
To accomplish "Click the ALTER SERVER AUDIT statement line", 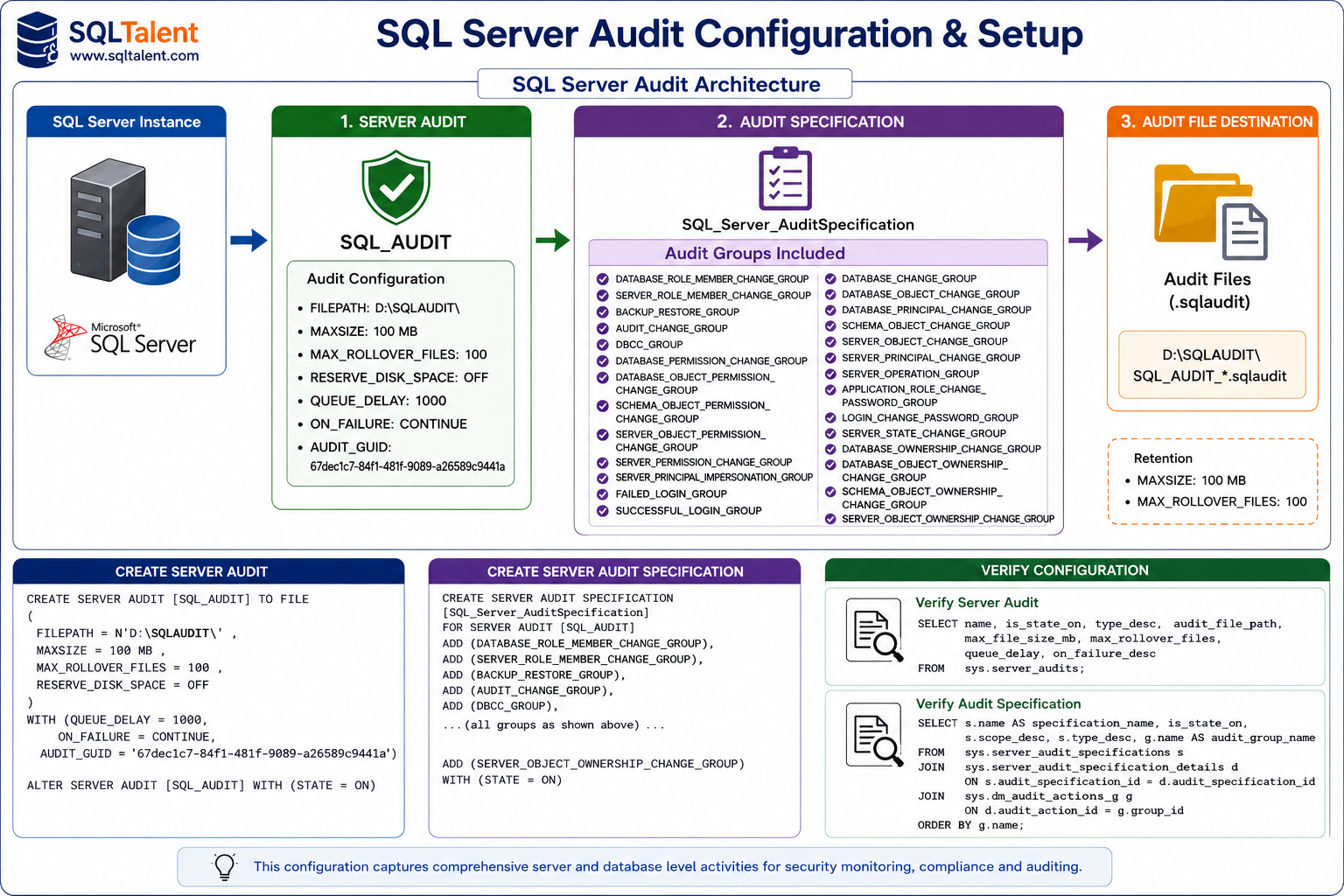I will pos(201,786).
